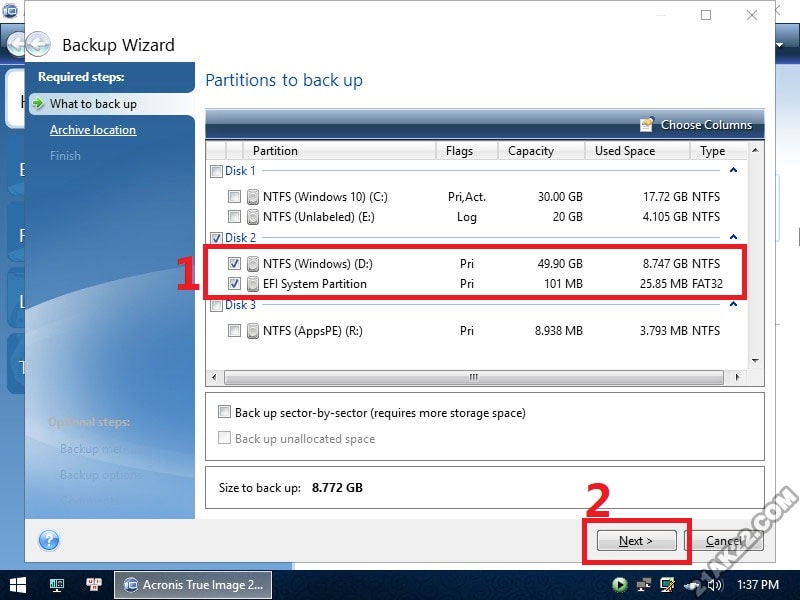Click the green arrow icon beside What to back up

(38, 104)
